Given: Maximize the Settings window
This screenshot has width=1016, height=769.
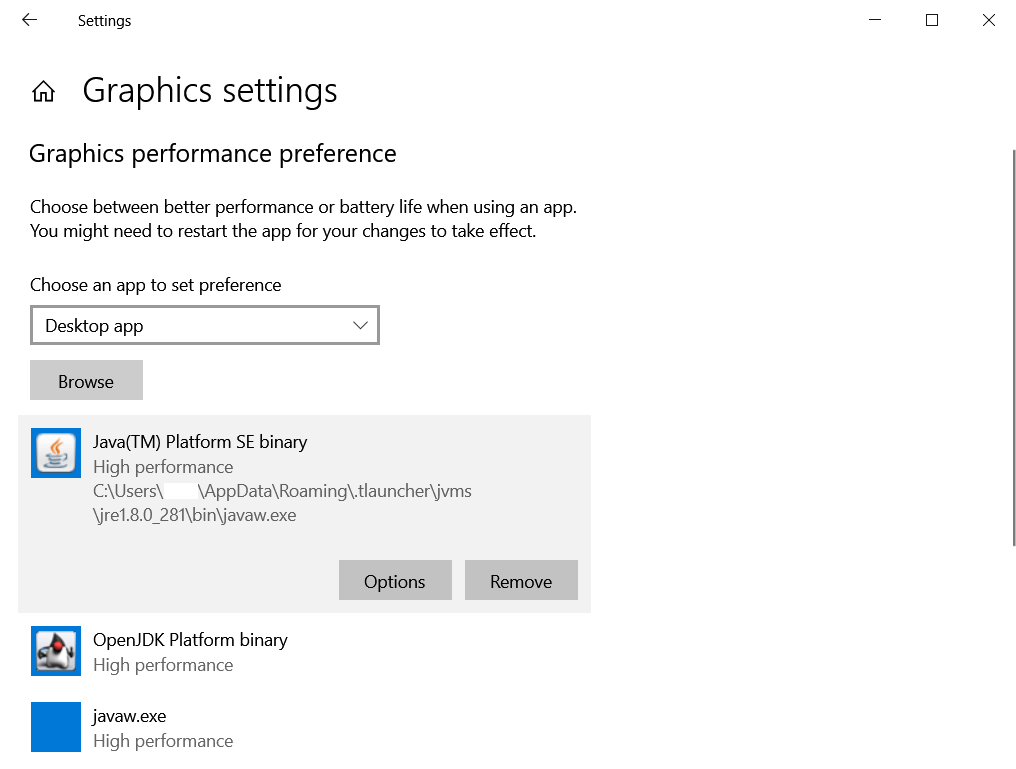Looking at the screenshot, I should 932,20.
